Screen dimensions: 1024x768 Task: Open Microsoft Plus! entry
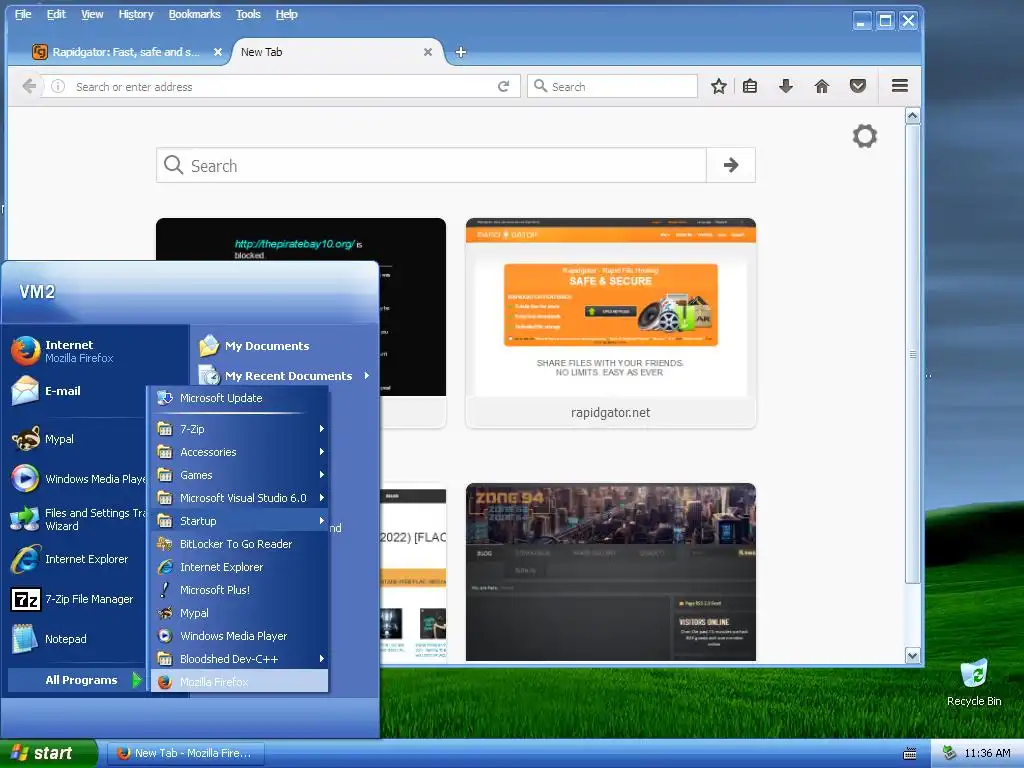coord(239,590)
